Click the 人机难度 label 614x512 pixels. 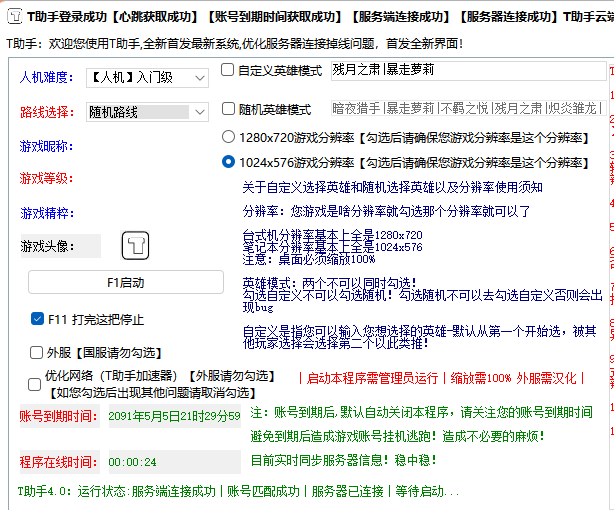[x=46, y=77]
